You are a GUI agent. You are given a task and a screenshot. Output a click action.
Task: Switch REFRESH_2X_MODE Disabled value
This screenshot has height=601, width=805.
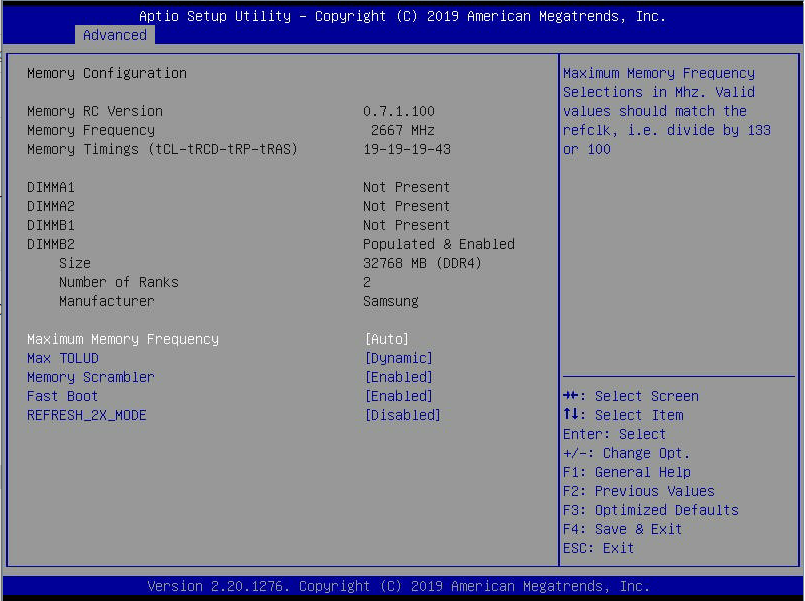click(x=402, y=415)
